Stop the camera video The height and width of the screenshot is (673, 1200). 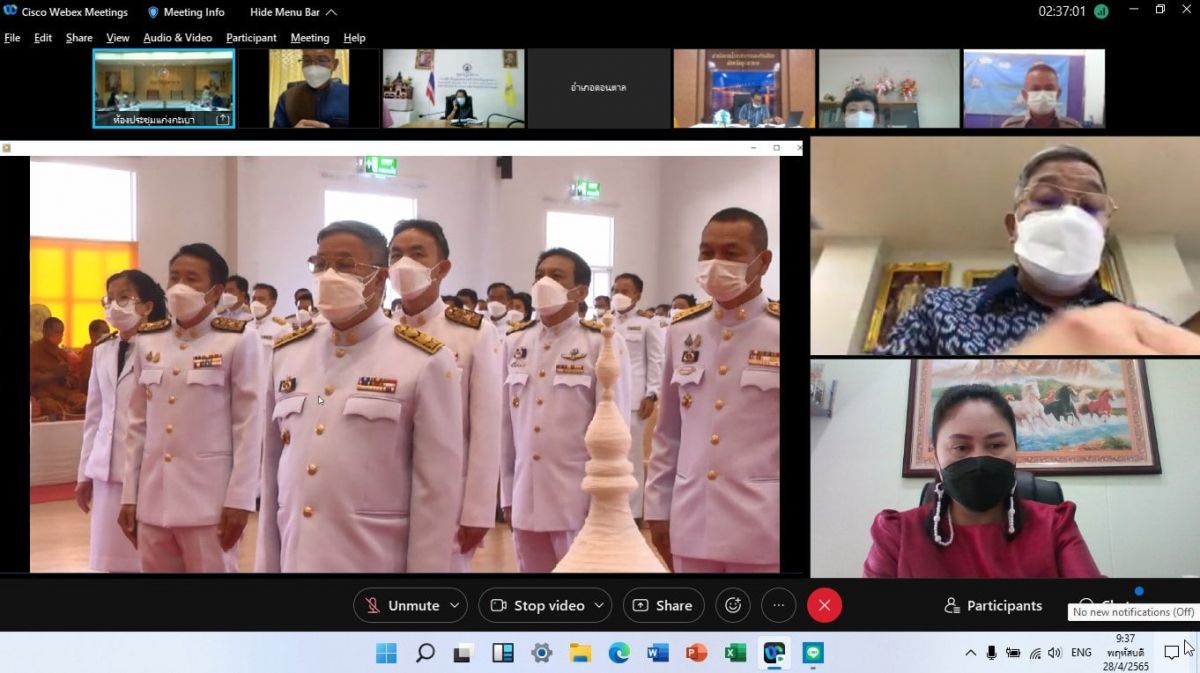537,605
